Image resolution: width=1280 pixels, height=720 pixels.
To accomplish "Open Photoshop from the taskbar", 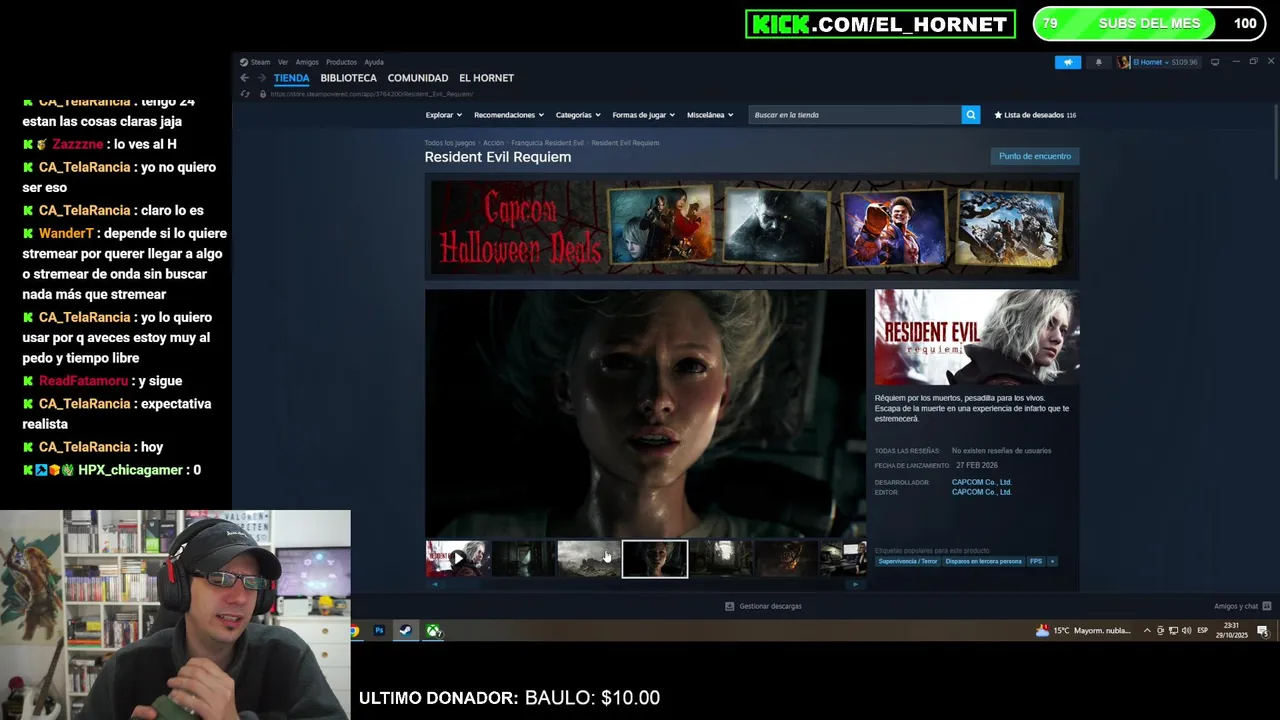I will click(x=379, y=631).
